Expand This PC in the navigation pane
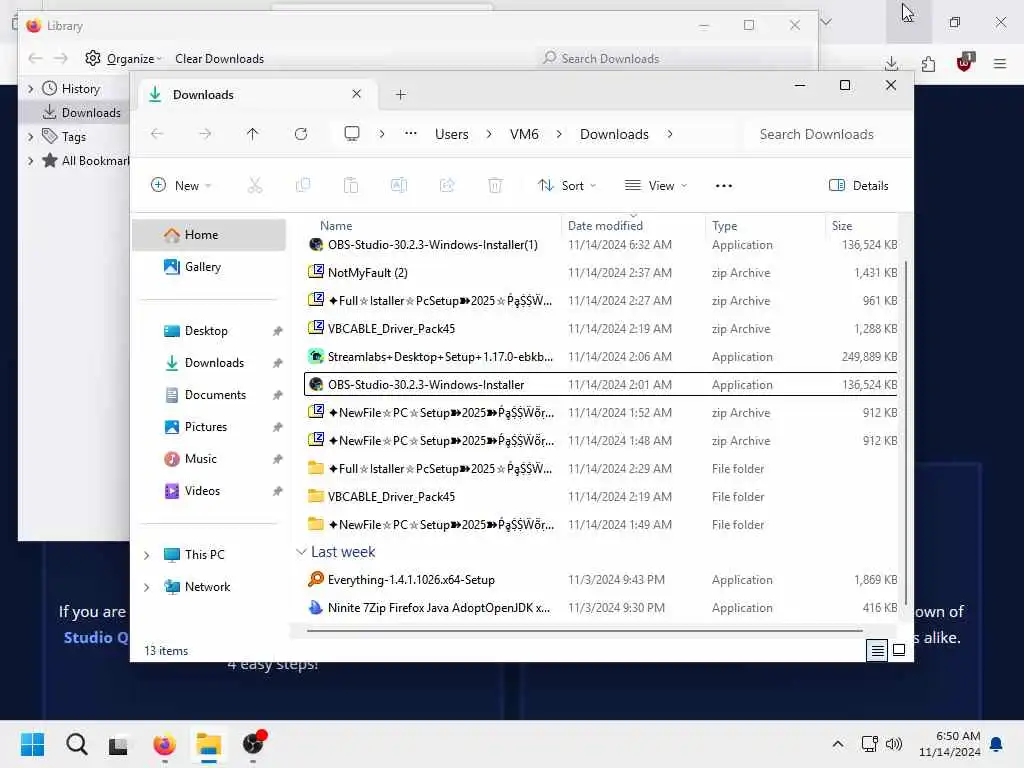 tap(147, 555)
